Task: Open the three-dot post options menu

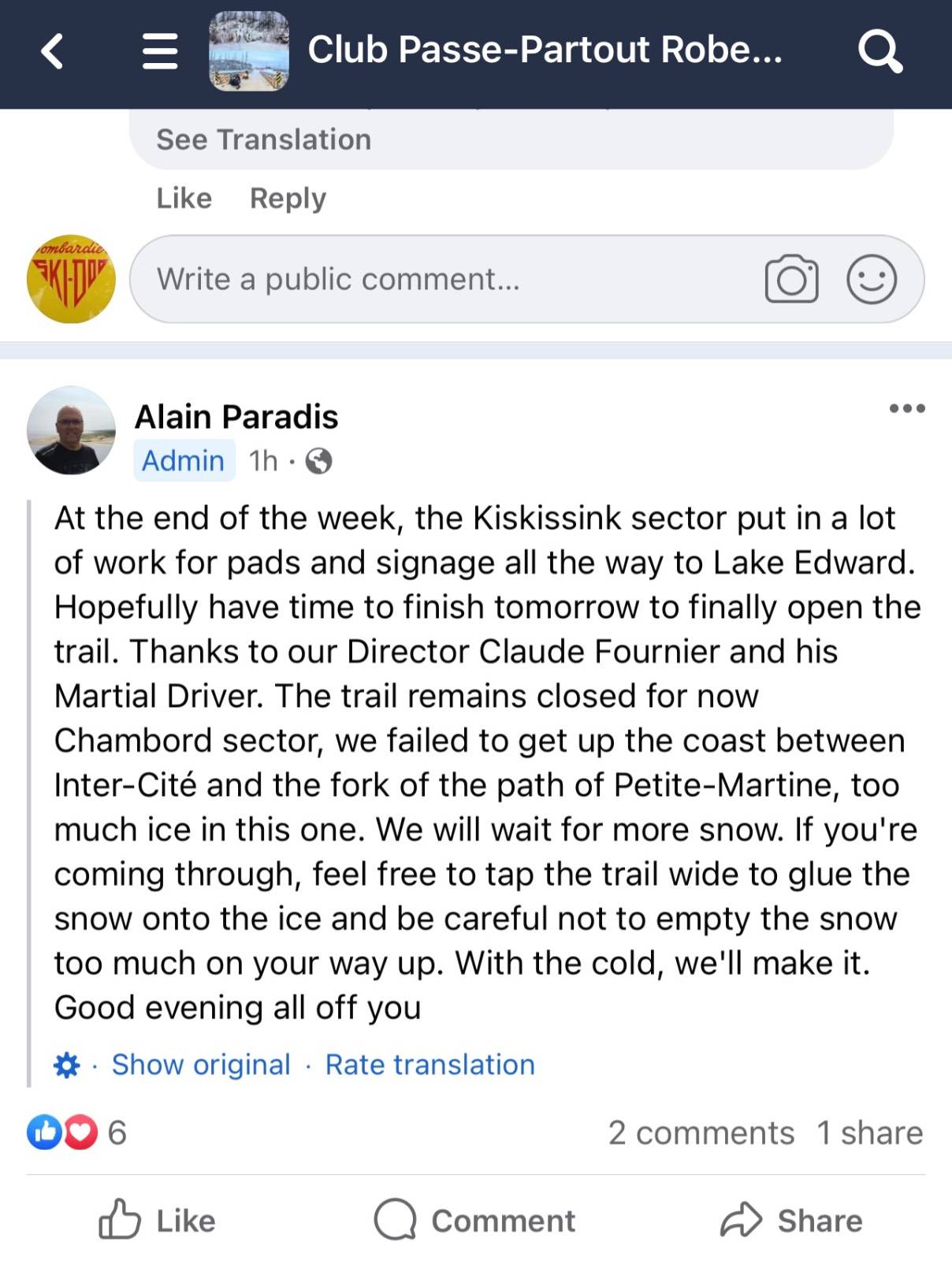Action: pos(907,408)
